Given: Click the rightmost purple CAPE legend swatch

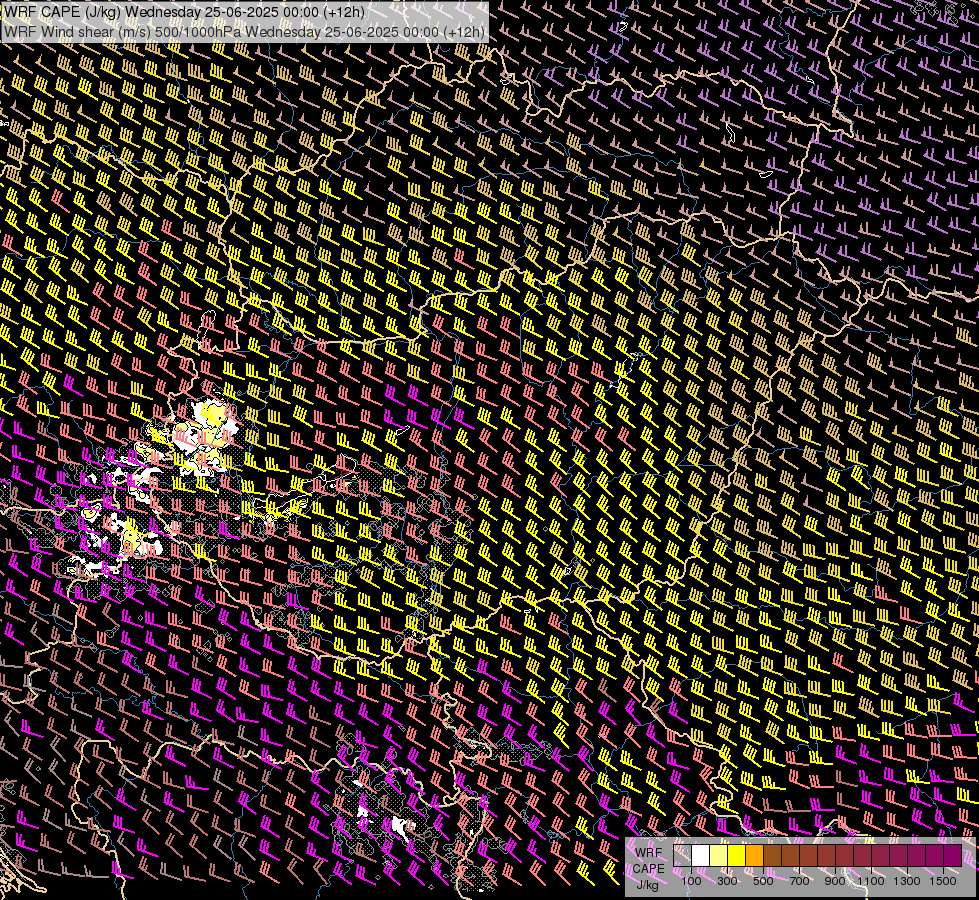Looking at the screenshot, I should click(953, 855).
